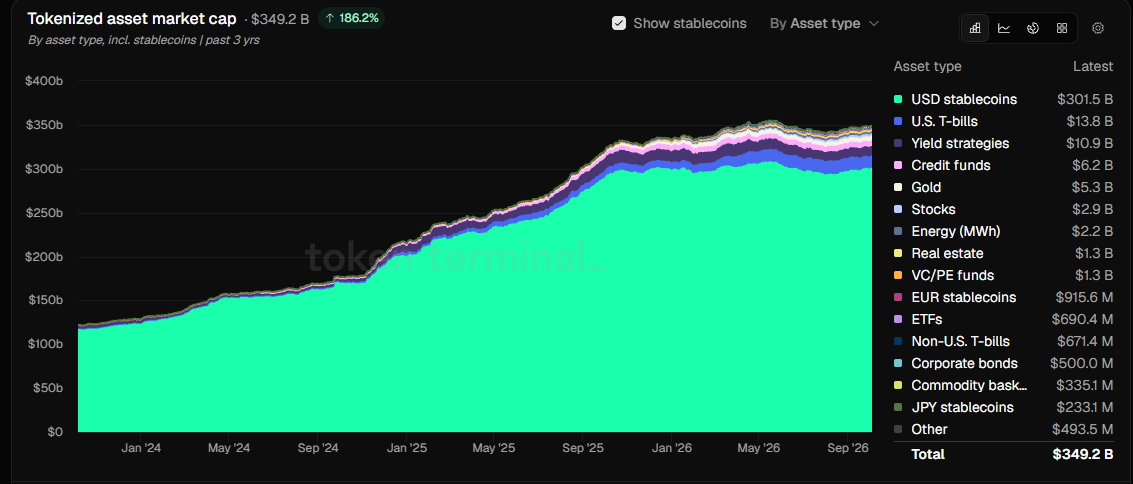Click the Gold legend swatch
This screenshot has width=1133, height=484.
pos(898,188)
